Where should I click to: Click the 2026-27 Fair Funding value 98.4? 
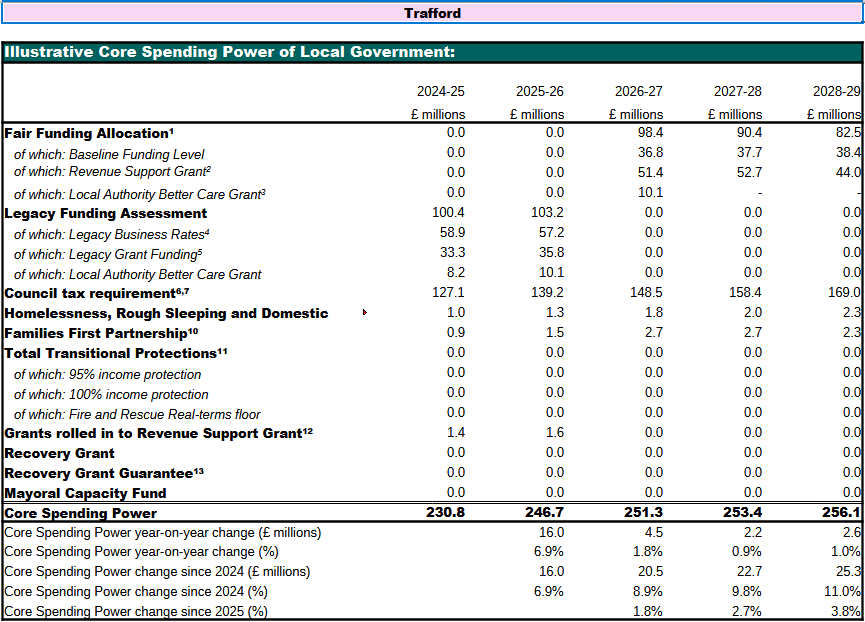coord(650,133)
